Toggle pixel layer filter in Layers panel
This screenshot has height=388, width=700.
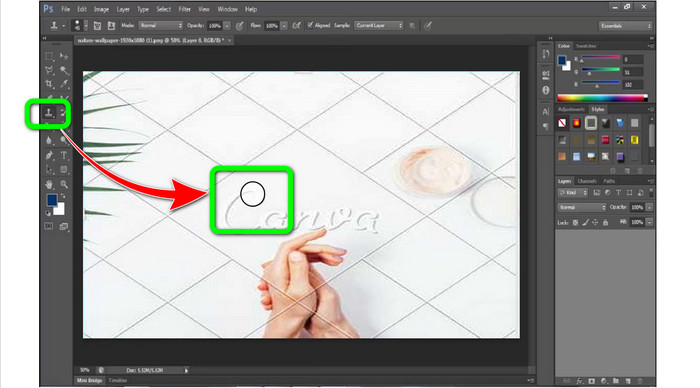[597, 193]
